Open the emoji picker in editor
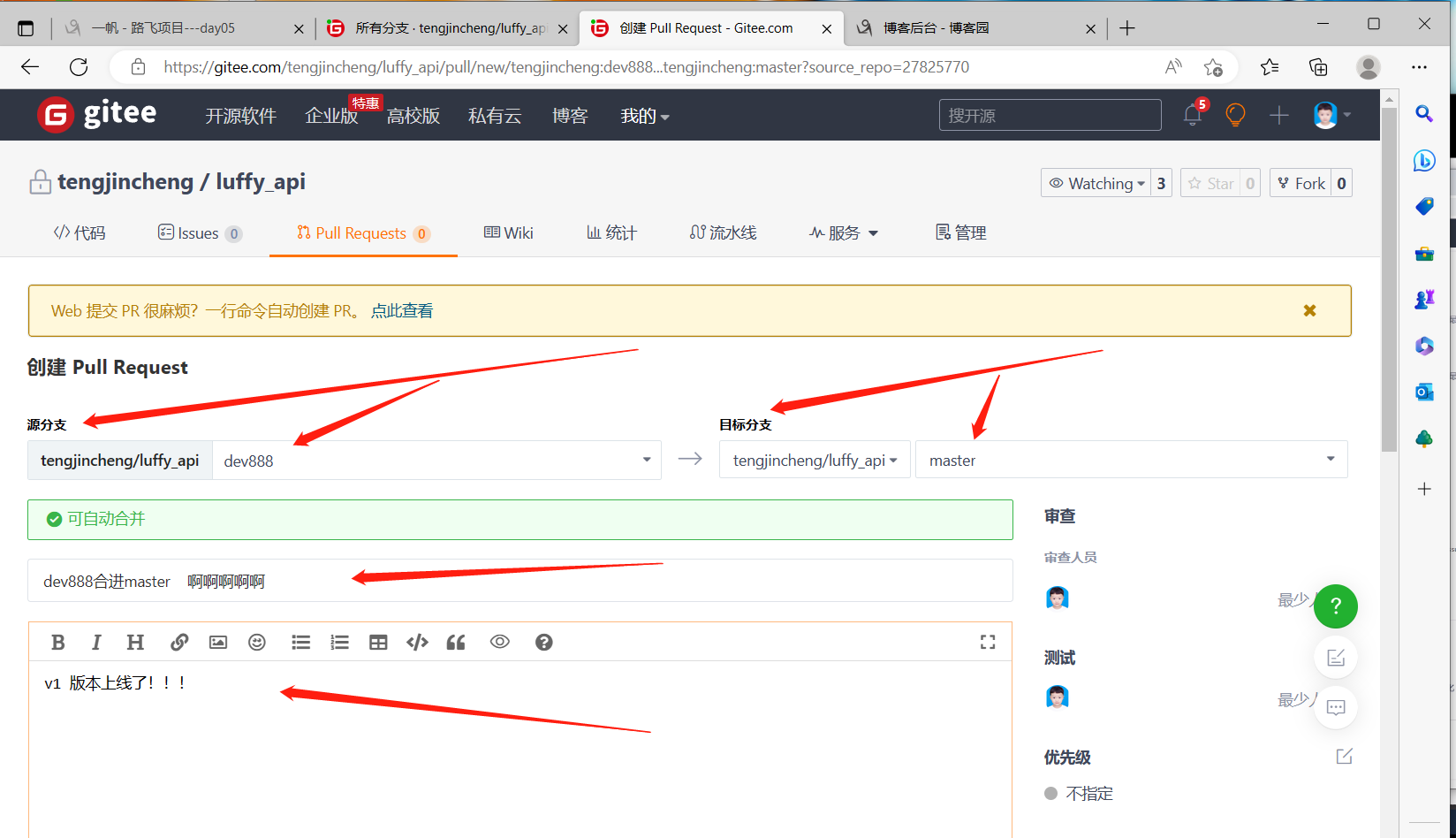 point(257,643)
